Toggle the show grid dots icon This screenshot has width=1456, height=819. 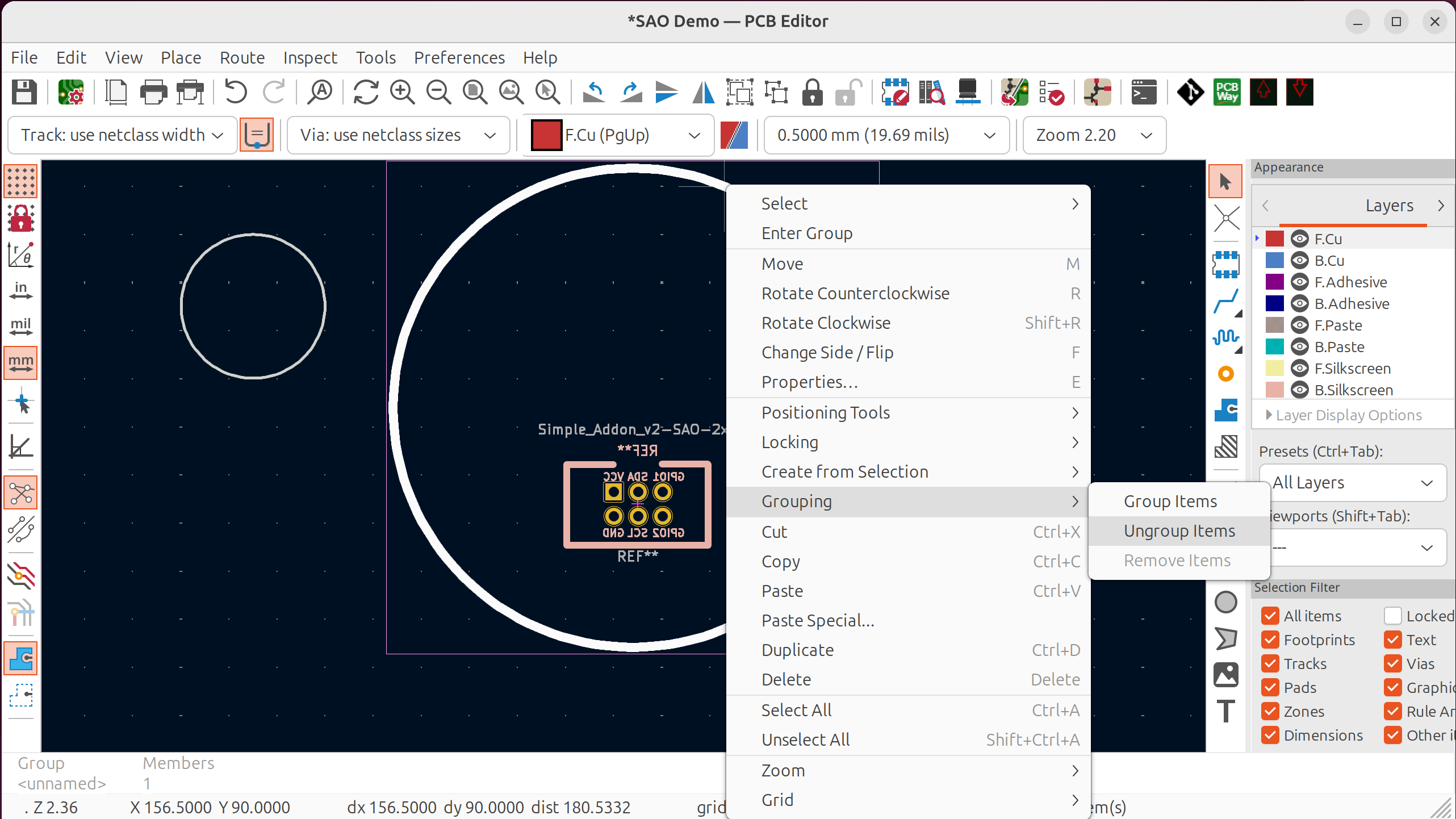click(21, 182)
